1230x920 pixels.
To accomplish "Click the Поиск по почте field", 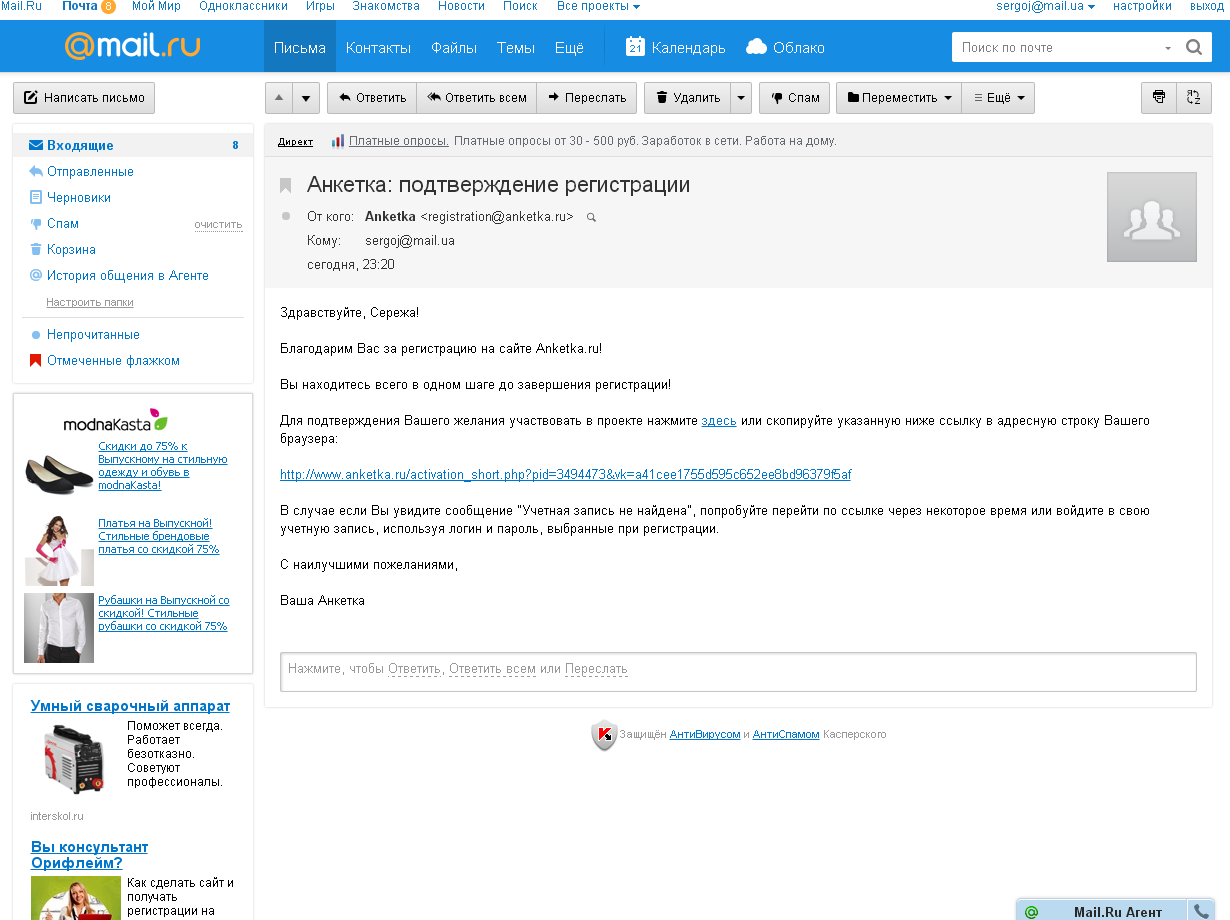I will (x=1055, y=47).
